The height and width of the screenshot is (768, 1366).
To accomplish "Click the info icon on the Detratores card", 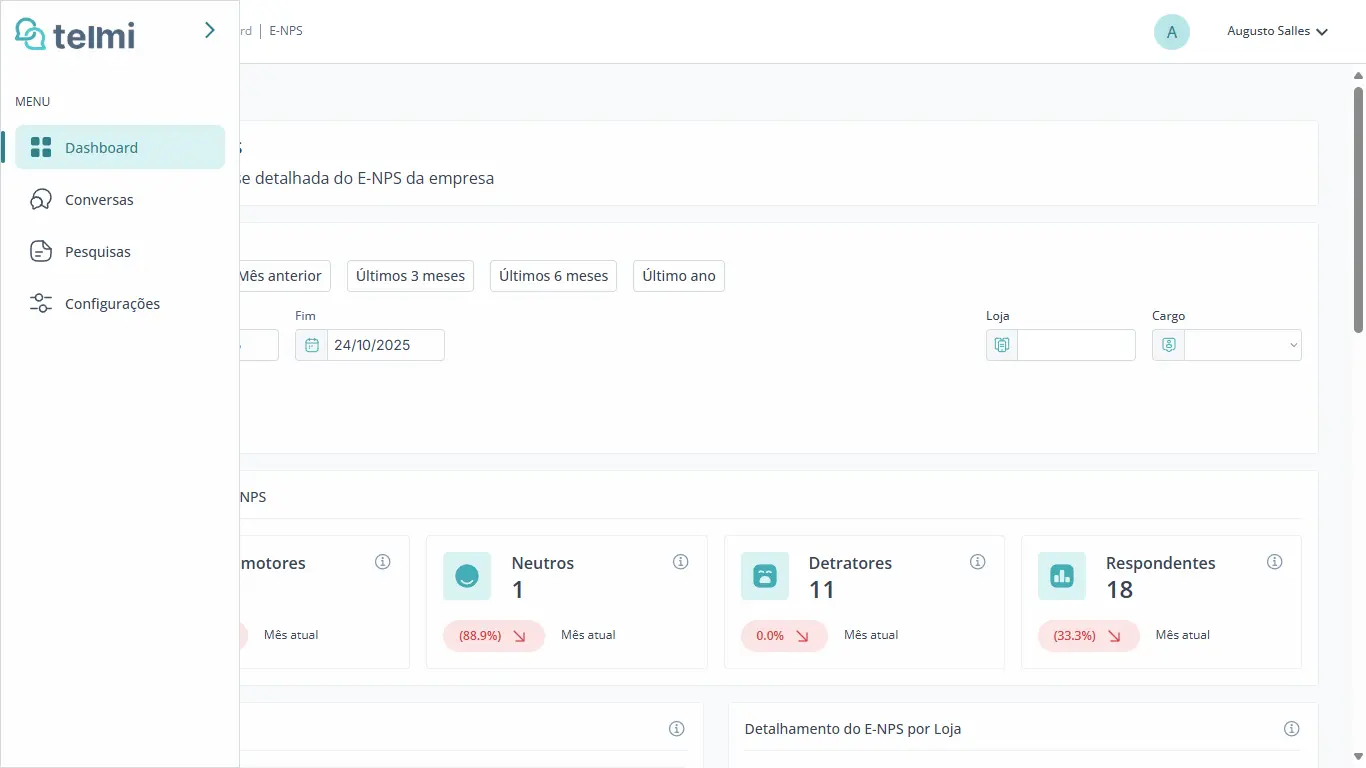I will 978,562.
